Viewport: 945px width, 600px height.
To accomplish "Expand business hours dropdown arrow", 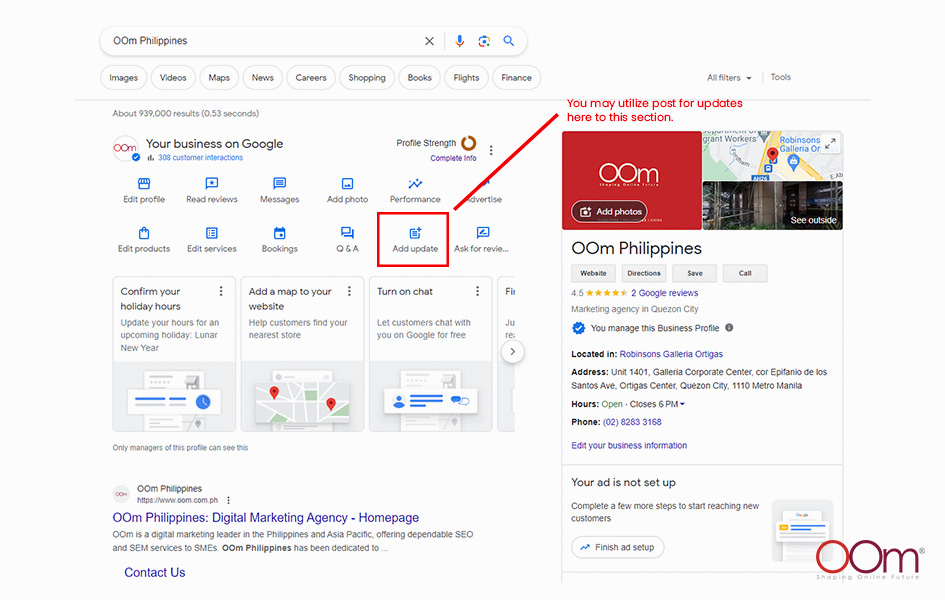I will tap(682, 404).
